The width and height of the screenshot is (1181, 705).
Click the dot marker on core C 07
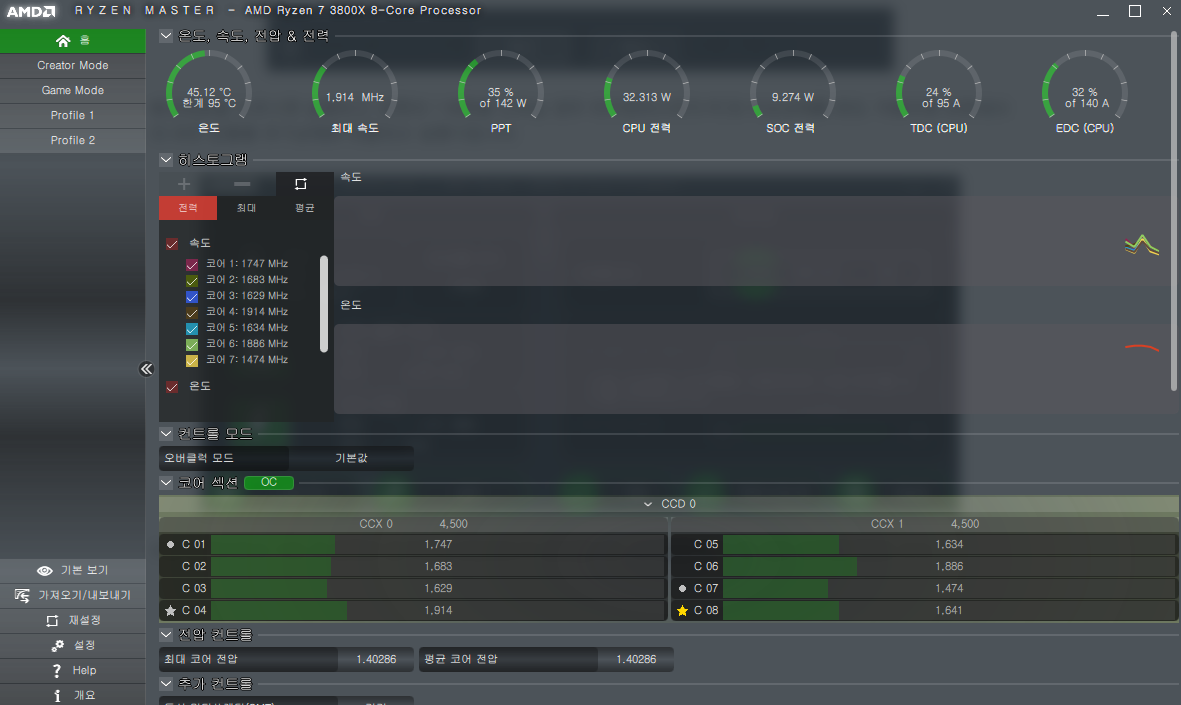tap(682, 588)
